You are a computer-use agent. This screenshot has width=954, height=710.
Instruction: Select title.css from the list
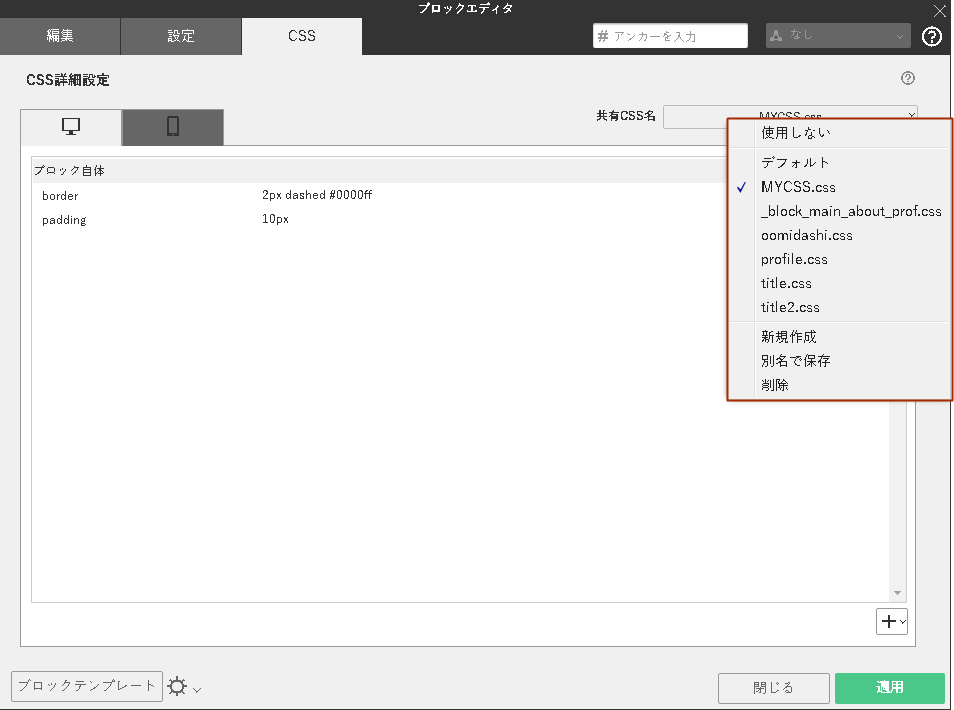840,284
